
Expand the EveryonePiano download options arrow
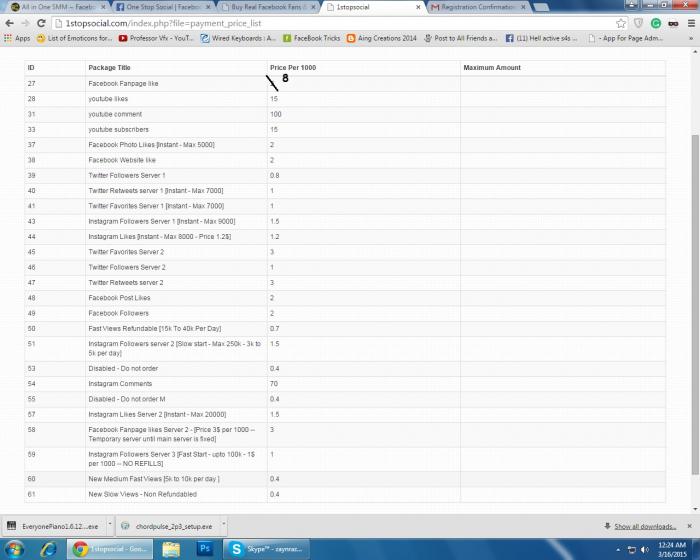point(109,523)
